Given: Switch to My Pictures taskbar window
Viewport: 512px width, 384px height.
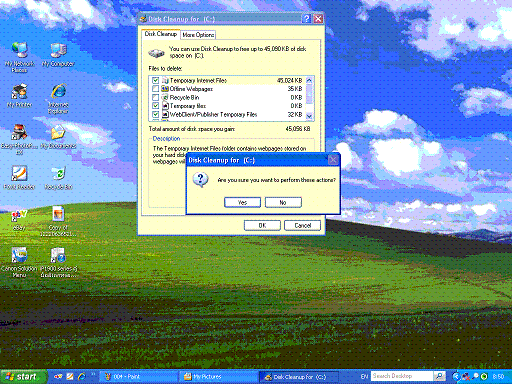Looking at the screenshot, I should click(x=218, y=377).
